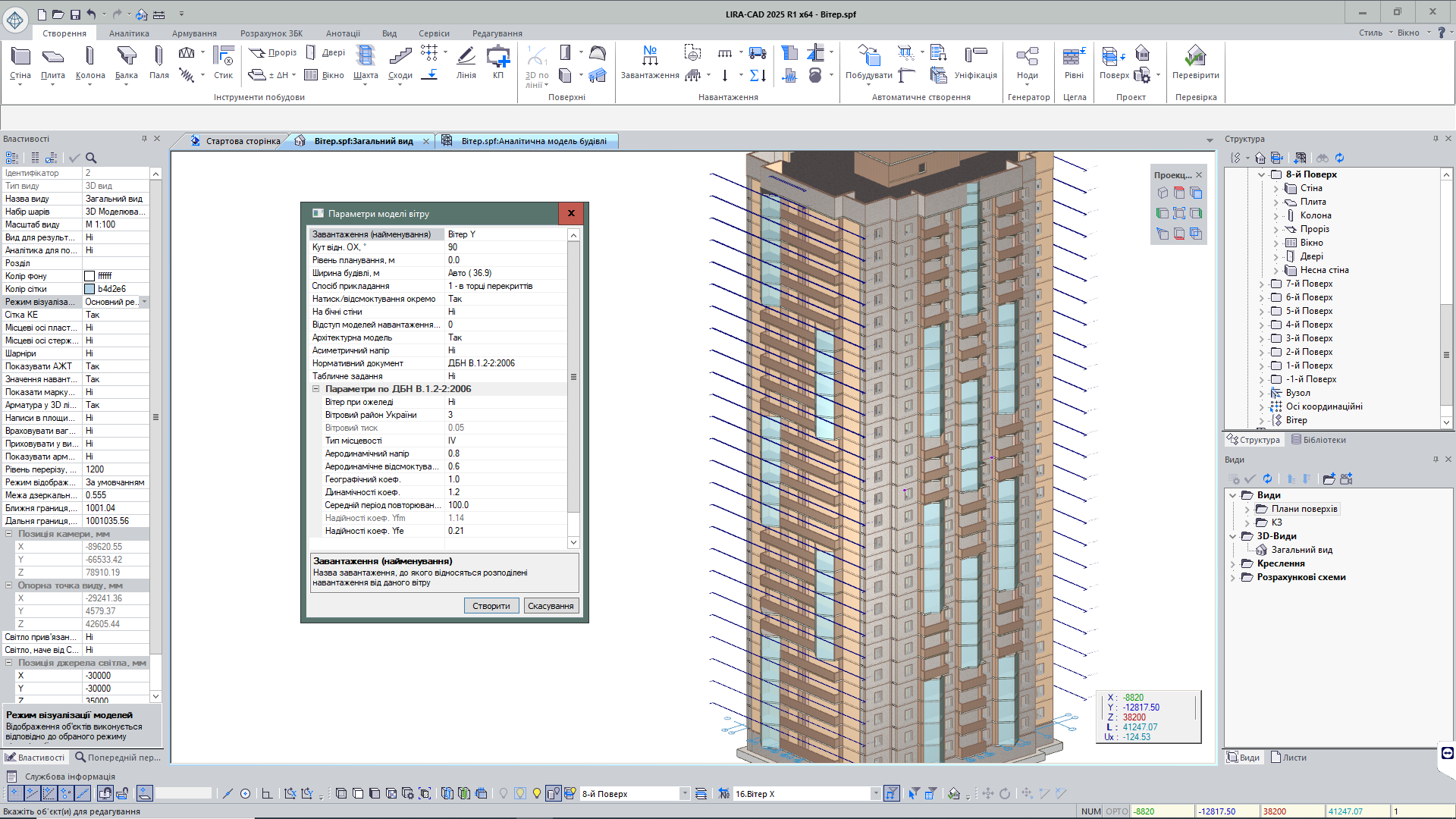Collapse the Позиція камери property group
This screenshot has height=819, width=1456.
pyautogui.click(x=9, y=534)
